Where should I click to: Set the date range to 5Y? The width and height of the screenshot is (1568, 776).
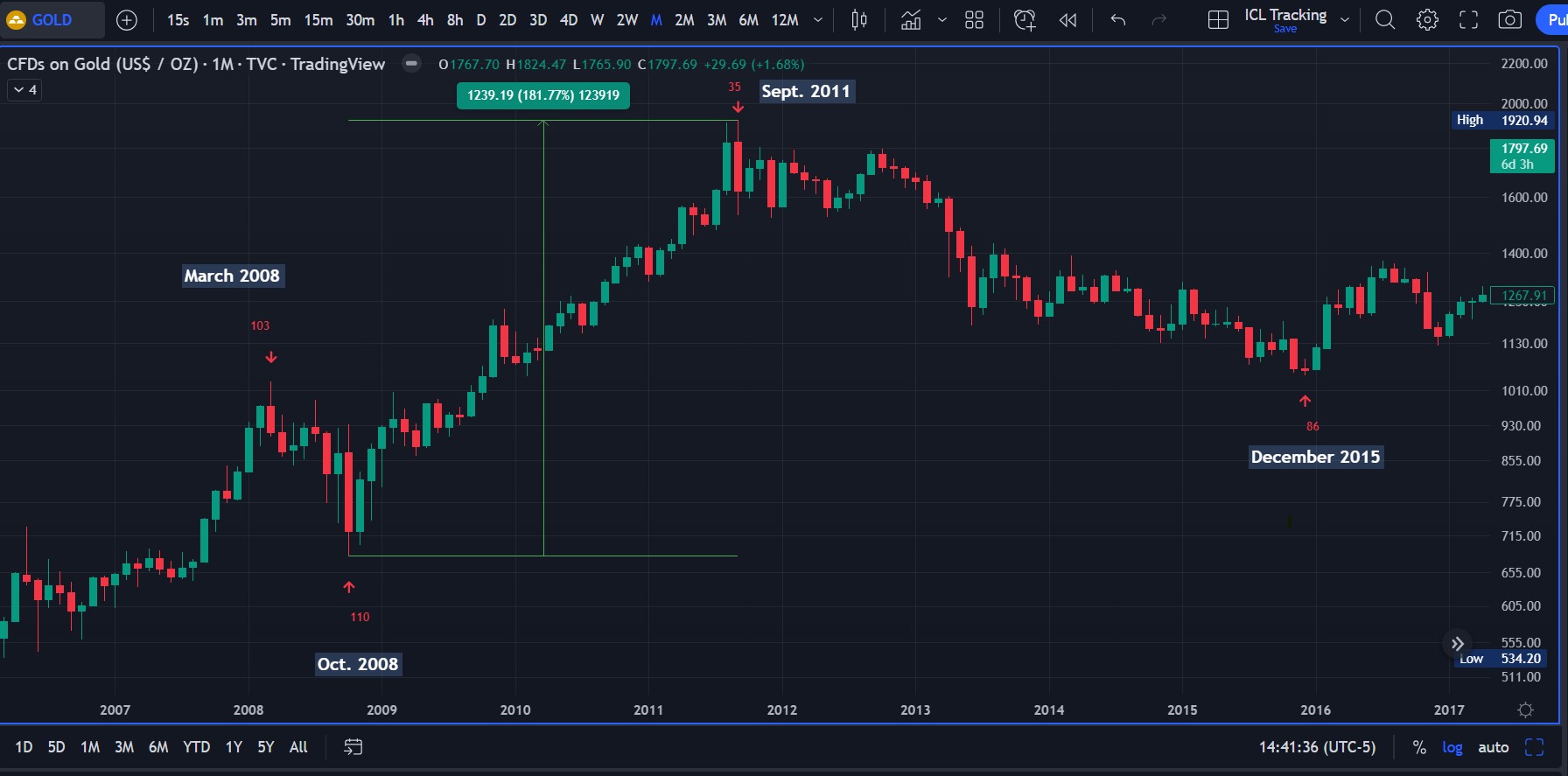coord(266,747)
